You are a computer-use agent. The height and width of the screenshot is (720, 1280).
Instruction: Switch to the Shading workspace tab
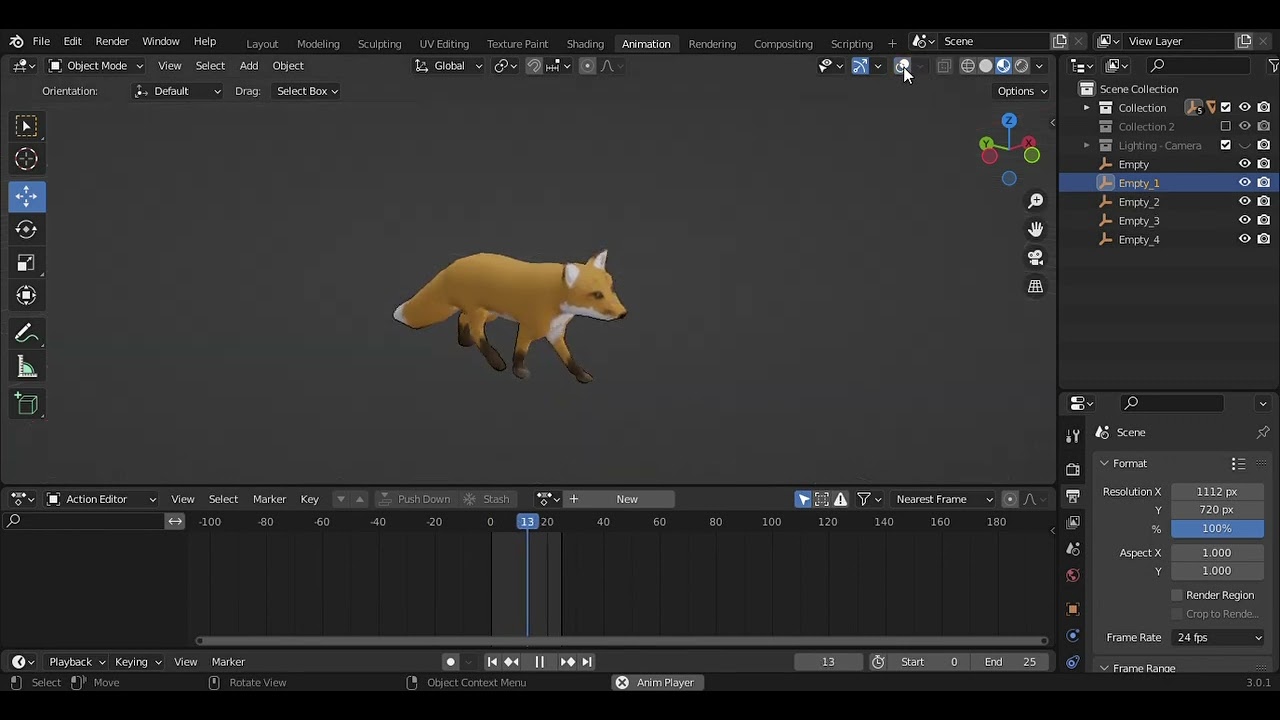pos(585,44)
